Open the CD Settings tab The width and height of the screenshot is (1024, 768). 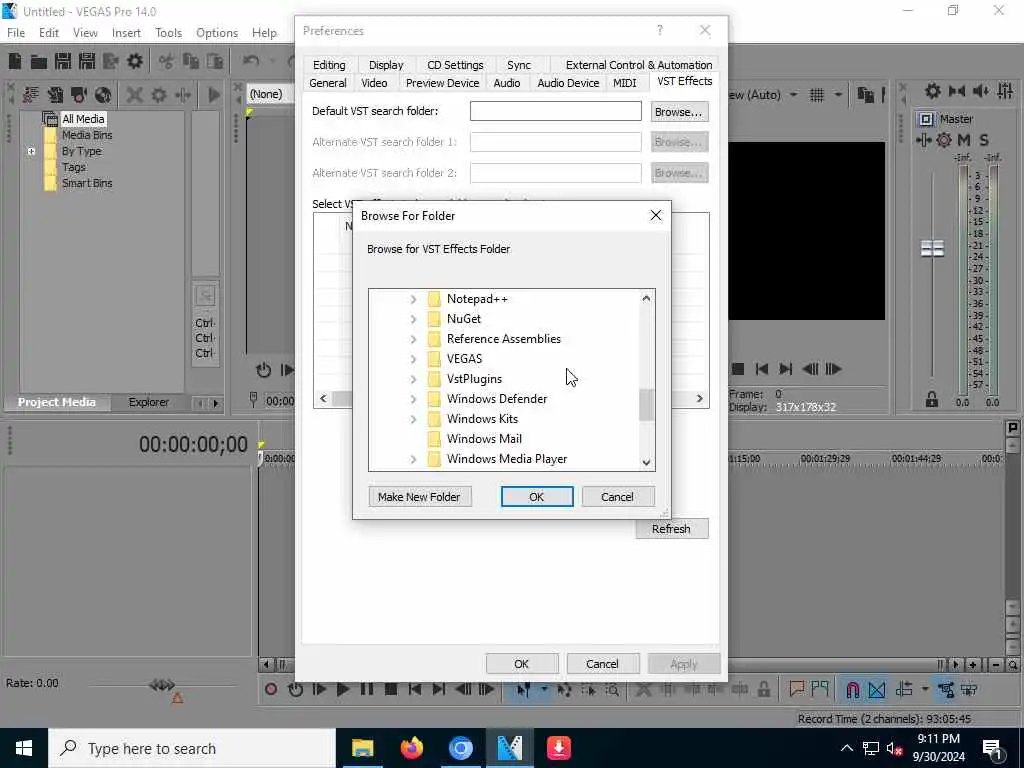(455, 65)
